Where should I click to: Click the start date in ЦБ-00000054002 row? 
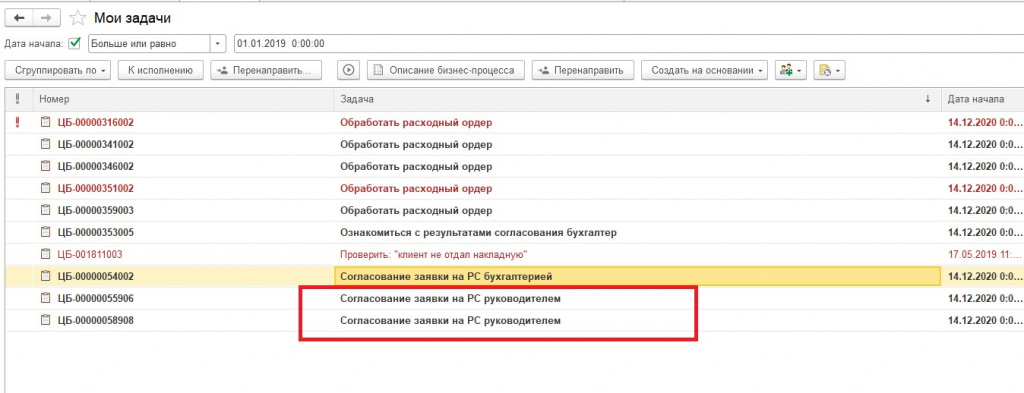pos(984,276)
